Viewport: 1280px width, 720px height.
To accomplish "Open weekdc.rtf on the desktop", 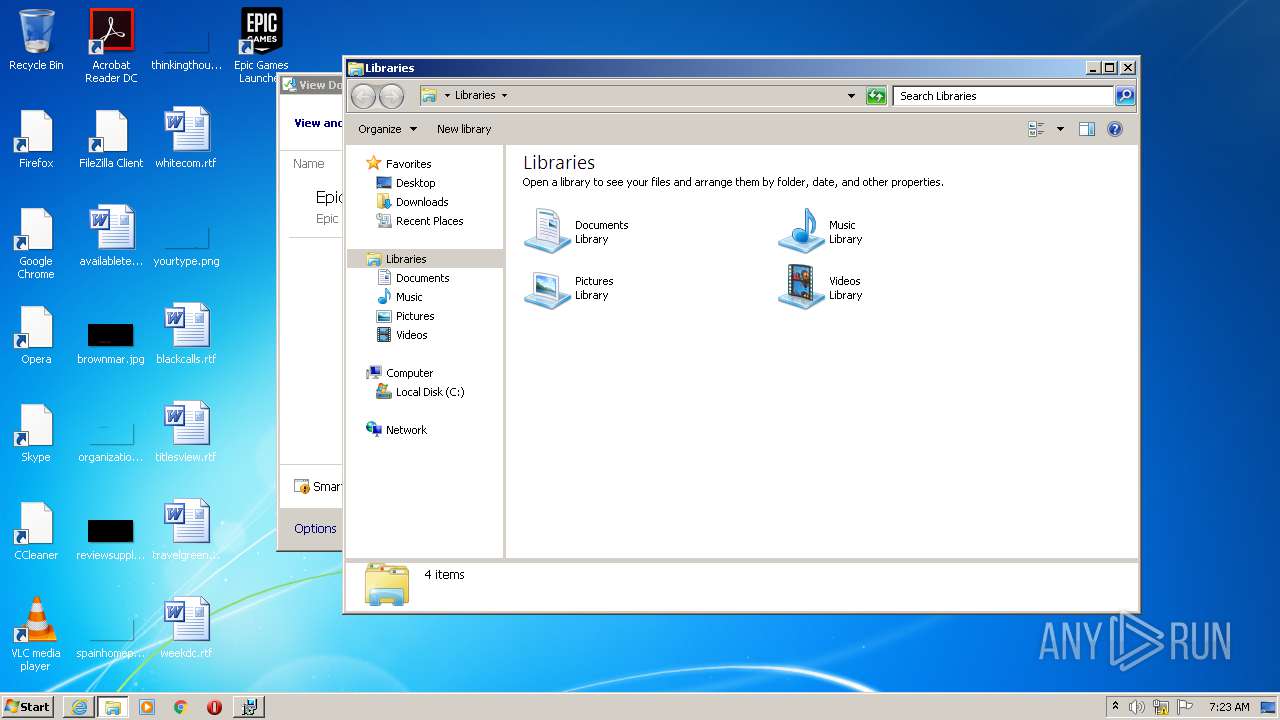I will pyautogui.click(x=186, y=629).
